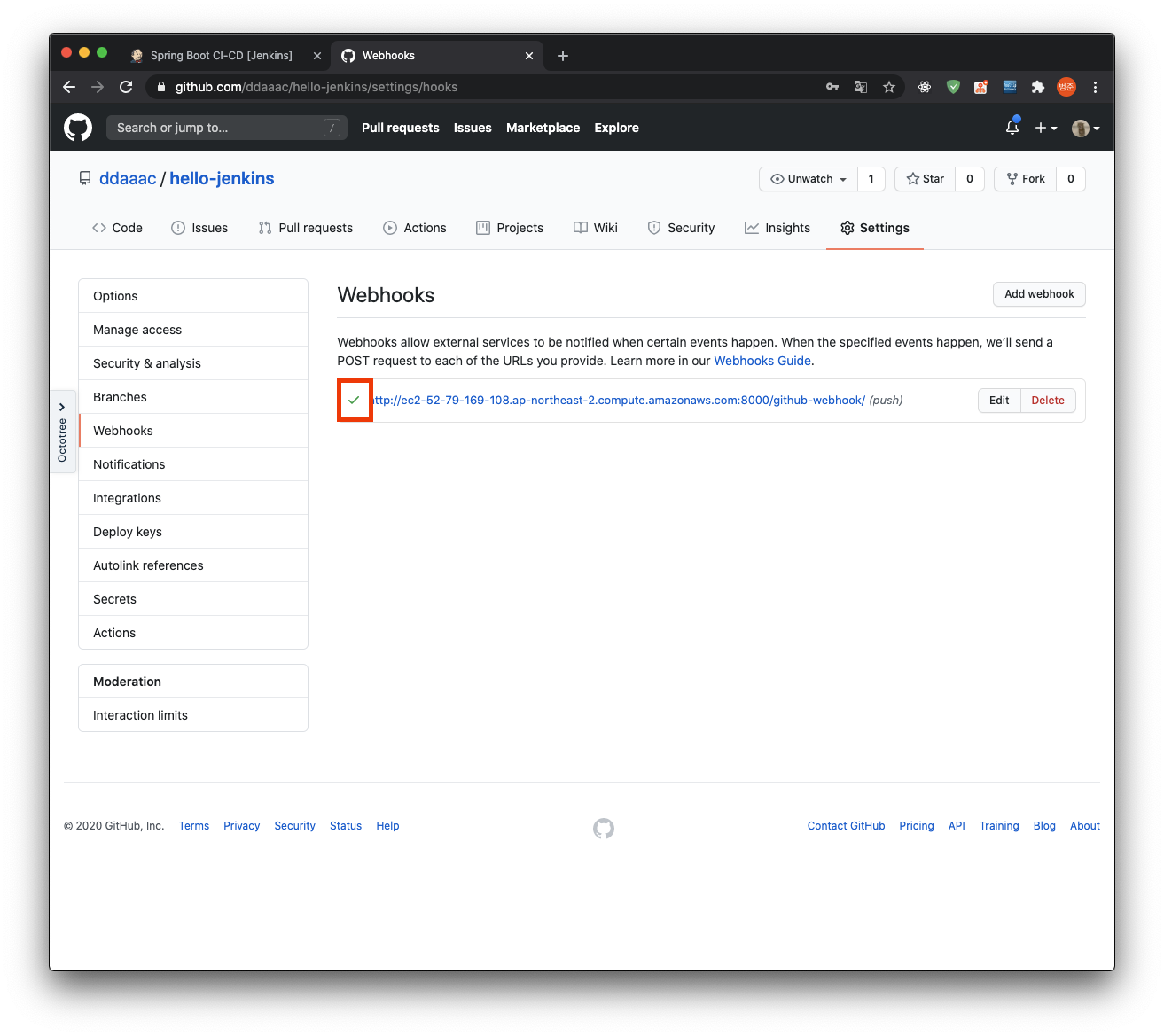The image size is (1164, 1036).
Task: Open Chrome three-dot menu
Action: [1095, 87]
